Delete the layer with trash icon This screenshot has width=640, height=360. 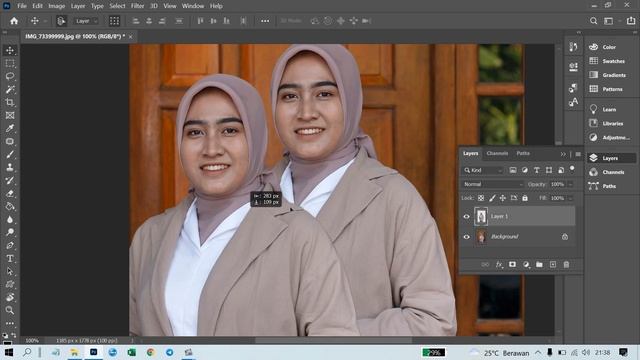point(566,264)
